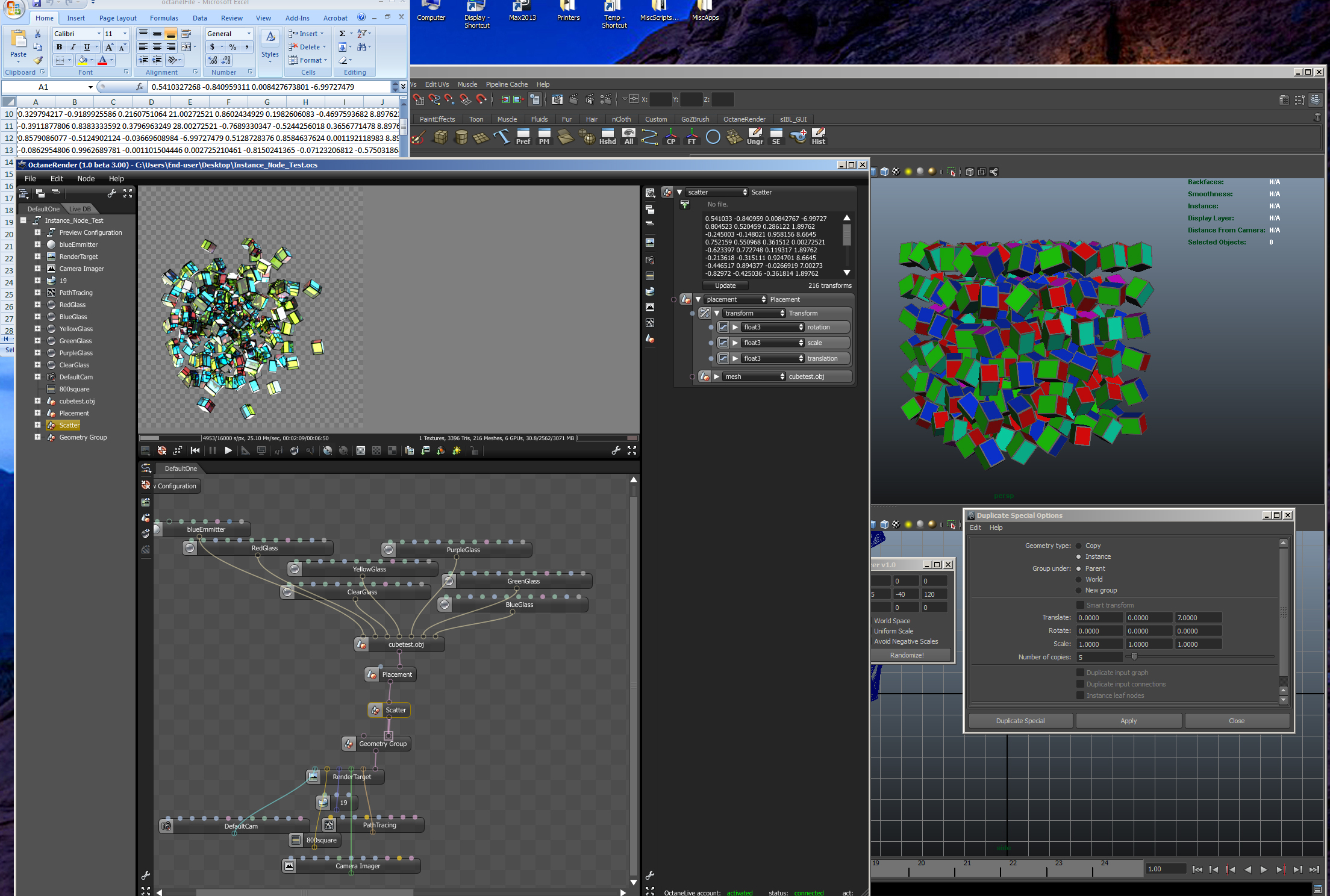
Task: Click the restart render icon
Action: click(195, 450)
